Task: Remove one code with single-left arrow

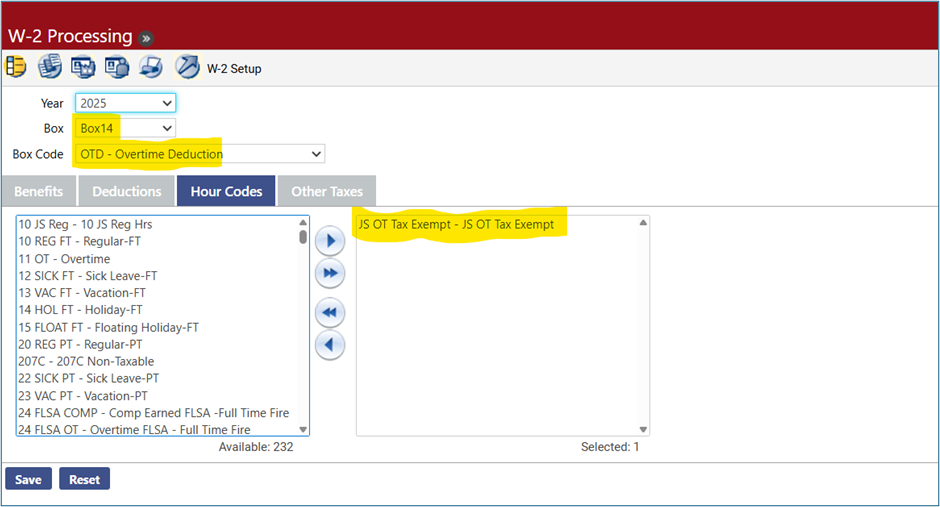Action: click(x=330, y=345)
